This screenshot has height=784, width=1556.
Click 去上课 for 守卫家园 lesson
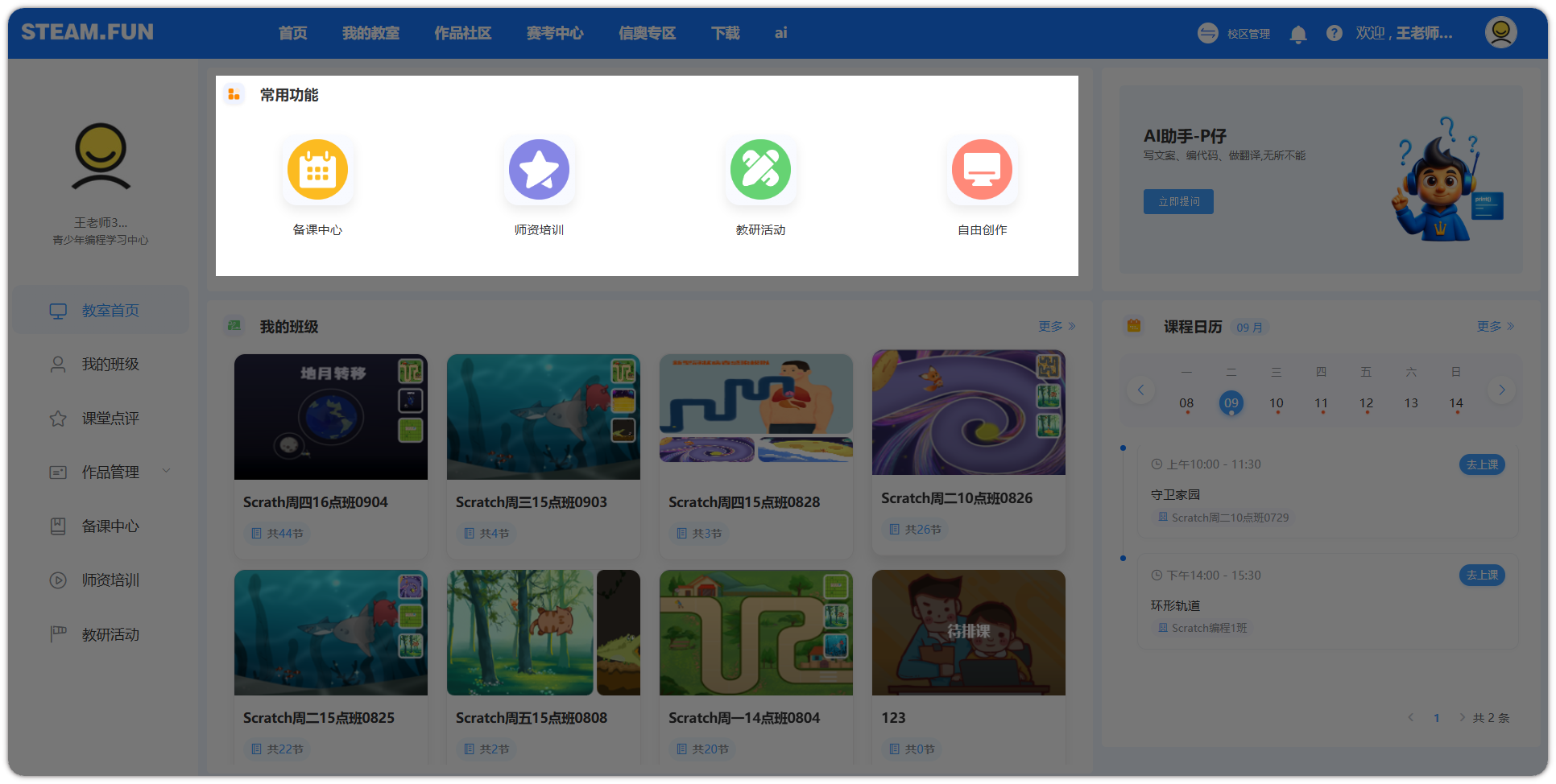(1482, 464)
